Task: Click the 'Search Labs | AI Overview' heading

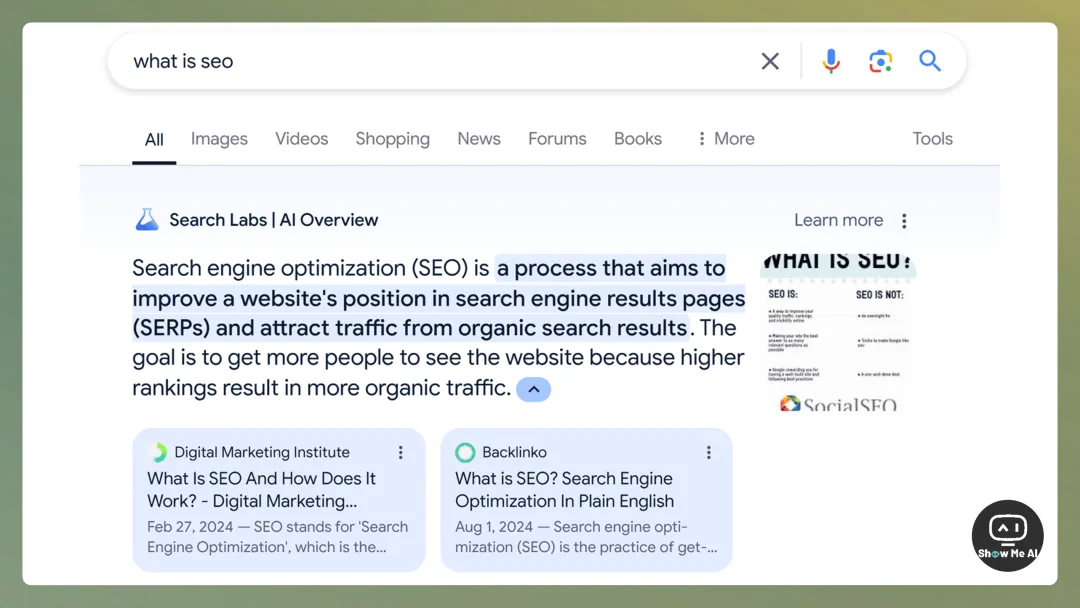Action: click(x=273, y=220)
